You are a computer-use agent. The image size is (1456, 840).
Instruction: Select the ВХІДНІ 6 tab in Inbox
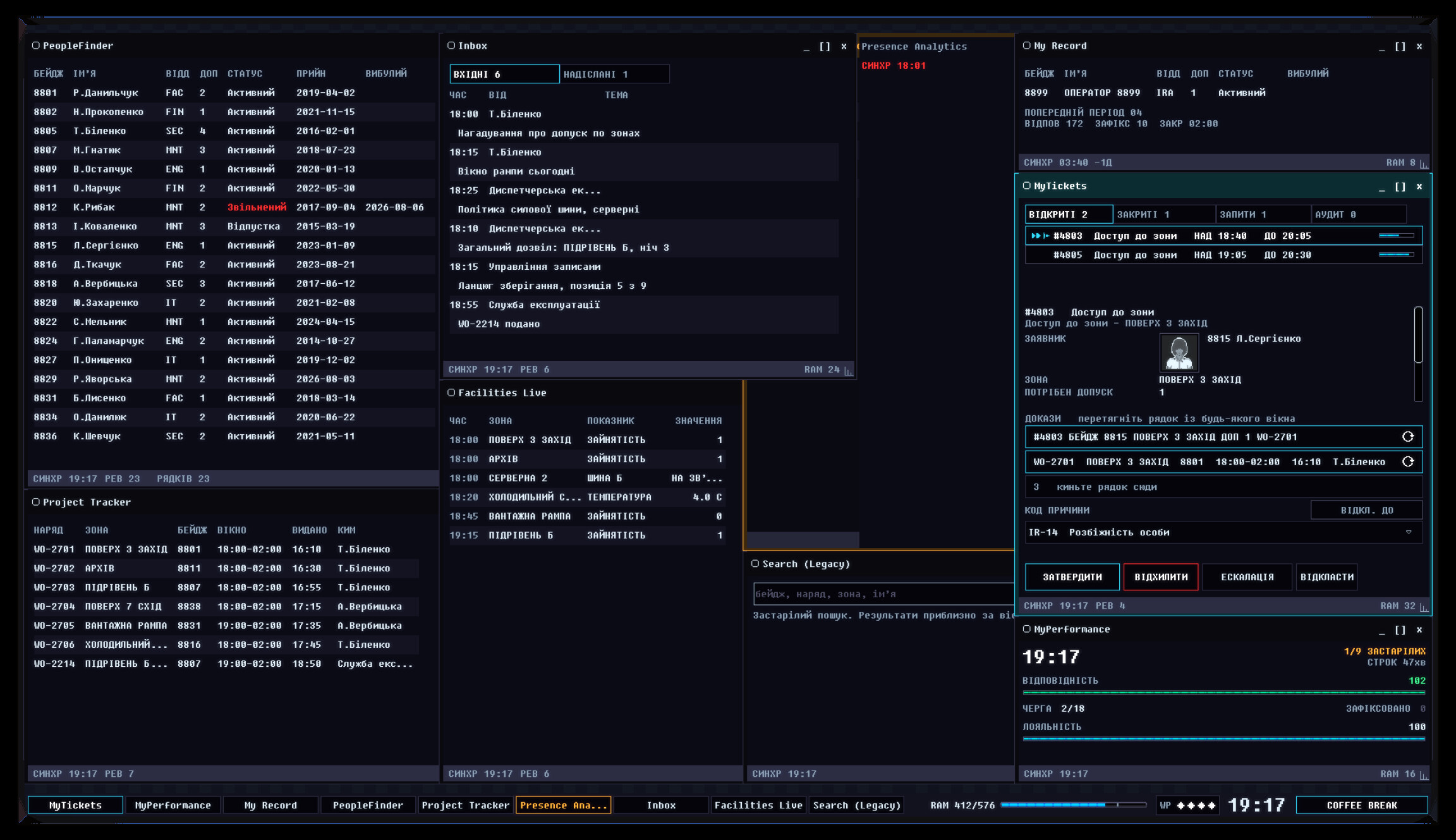tap(504, 74)
